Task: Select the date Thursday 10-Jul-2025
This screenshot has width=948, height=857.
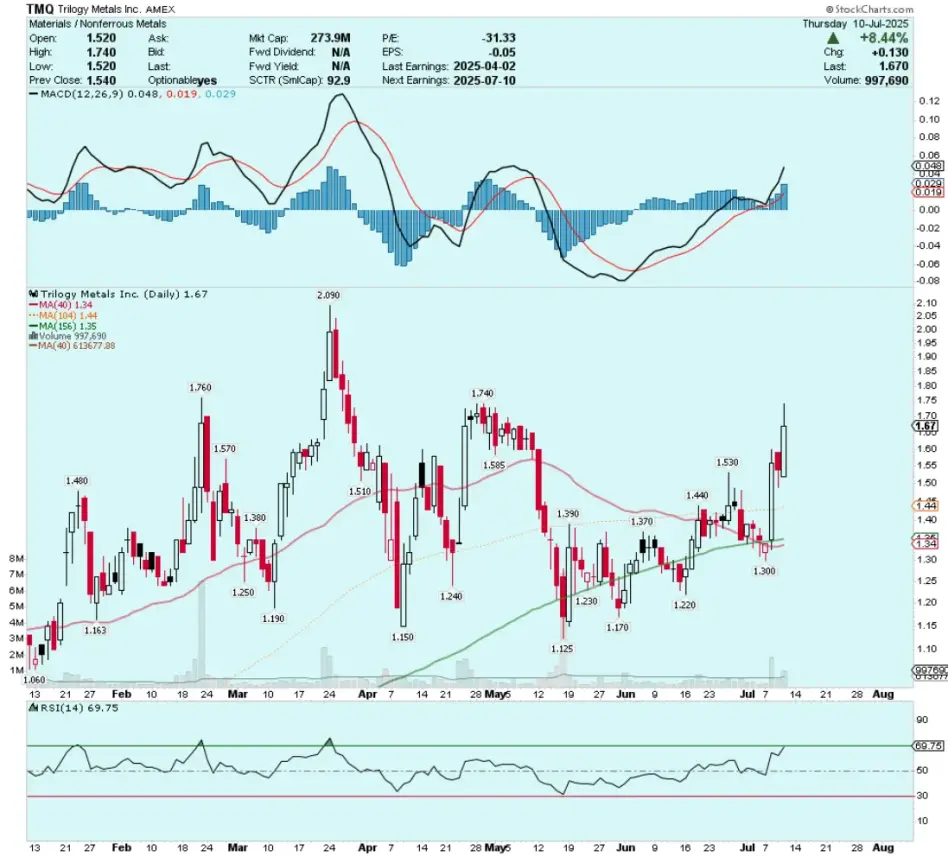Action: pyautogui.click(x=855, y=24)
